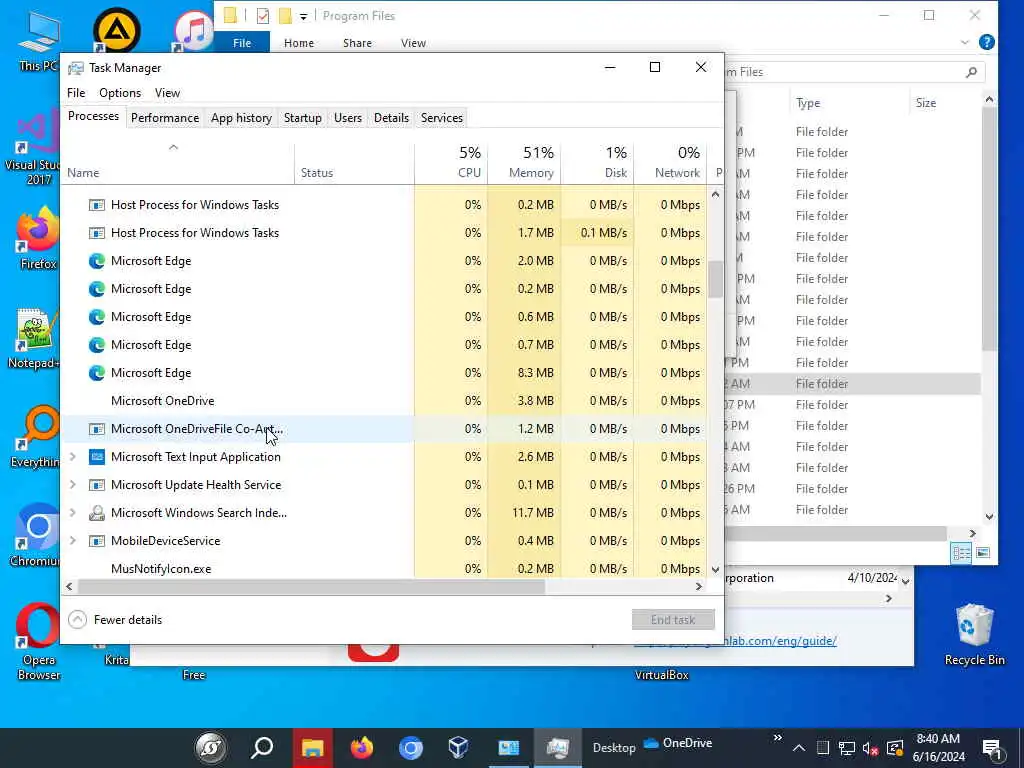Click Microsoft OneDriveFile Co-Auth process icon
Screen dimensions: 1024x768
[x=97, y=429]
